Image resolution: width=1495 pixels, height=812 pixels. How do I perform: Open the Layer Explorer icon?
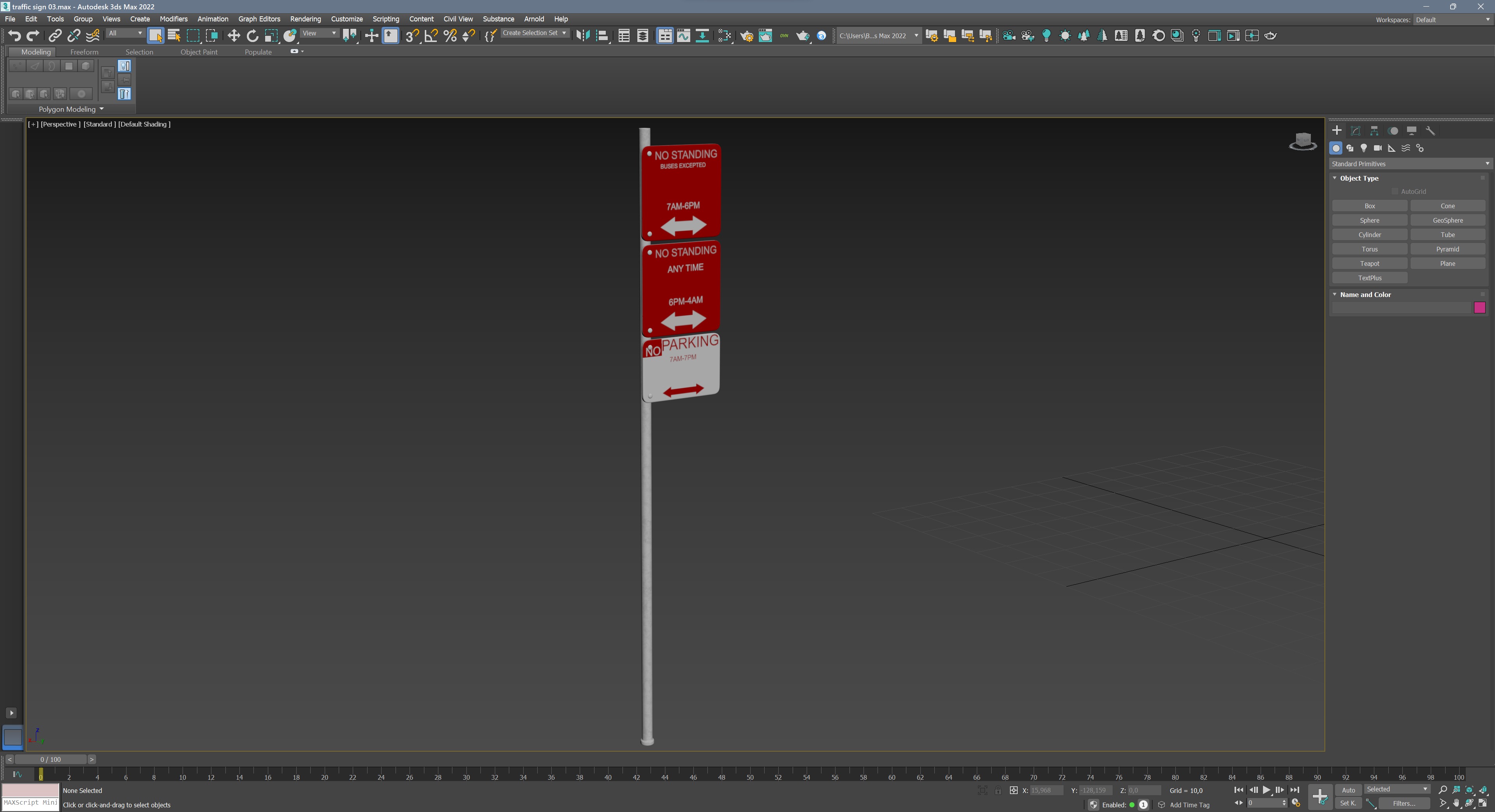(643, 35)
